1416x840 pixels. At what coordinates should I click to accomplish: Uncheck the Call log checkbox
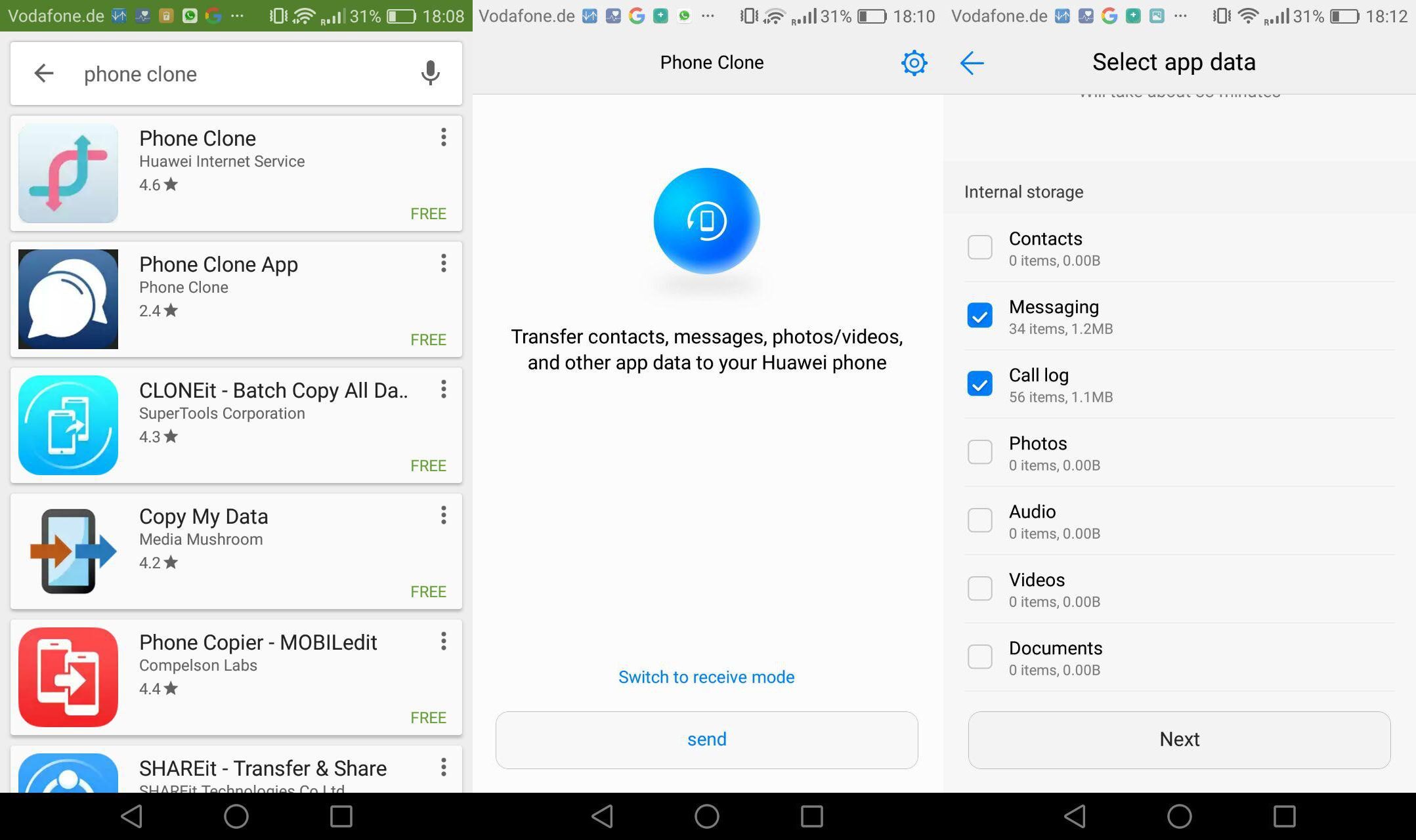[x=980, y=384]
